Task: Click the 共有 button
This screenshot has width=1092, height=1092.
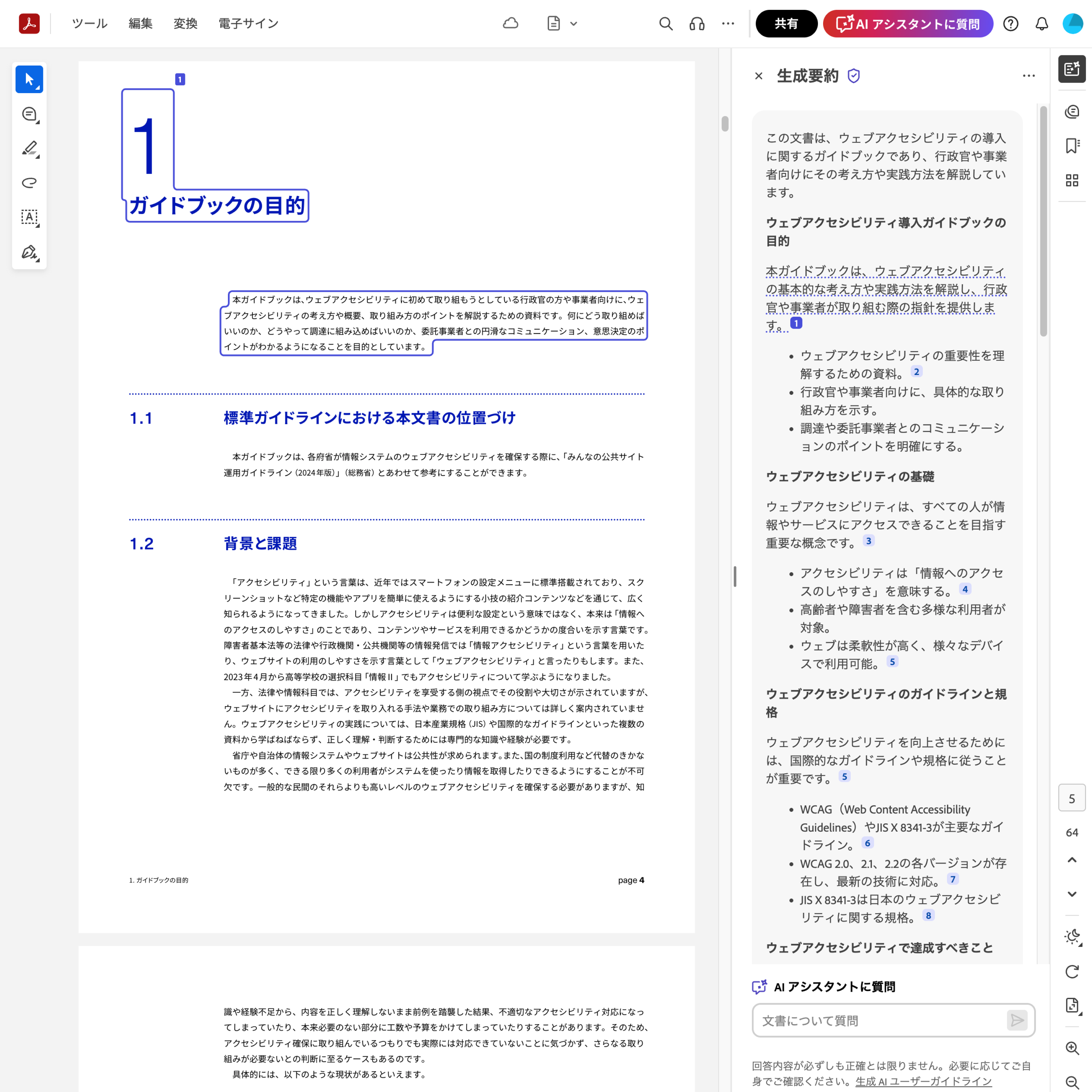Action: 786,24
